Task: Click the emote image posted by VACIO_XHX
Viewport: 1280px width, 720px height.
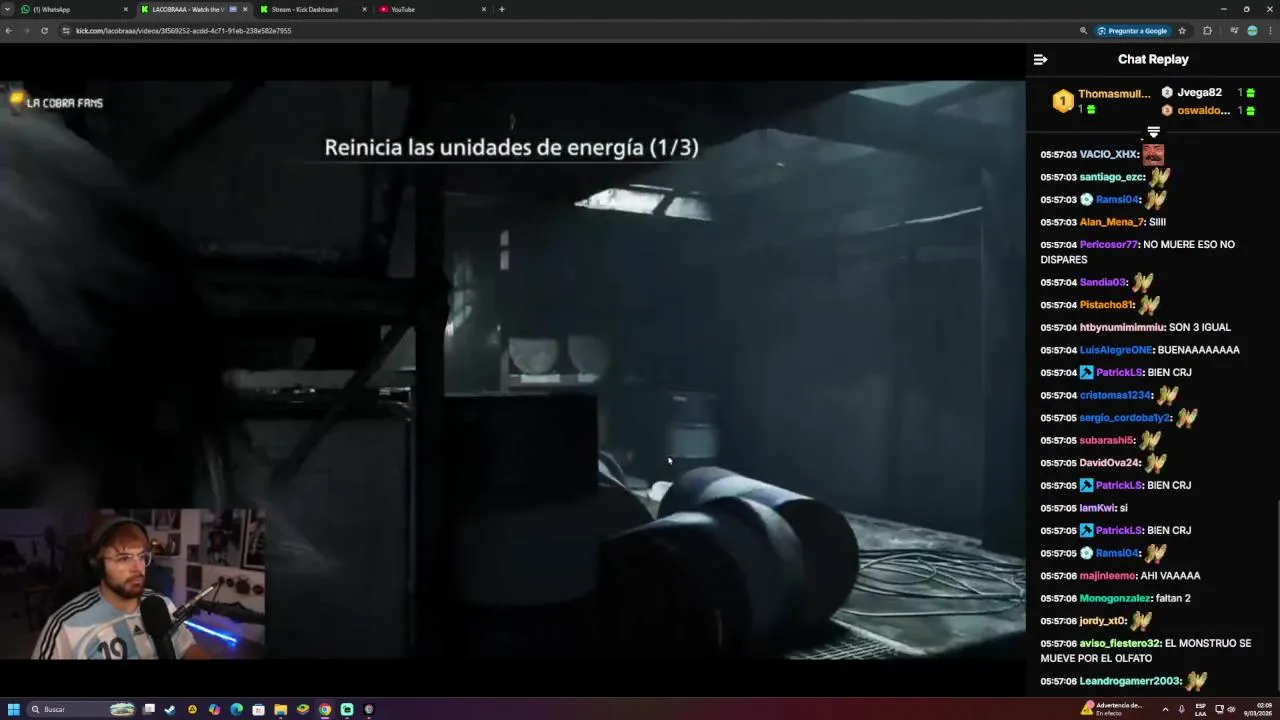Action: pos(1153,155)
